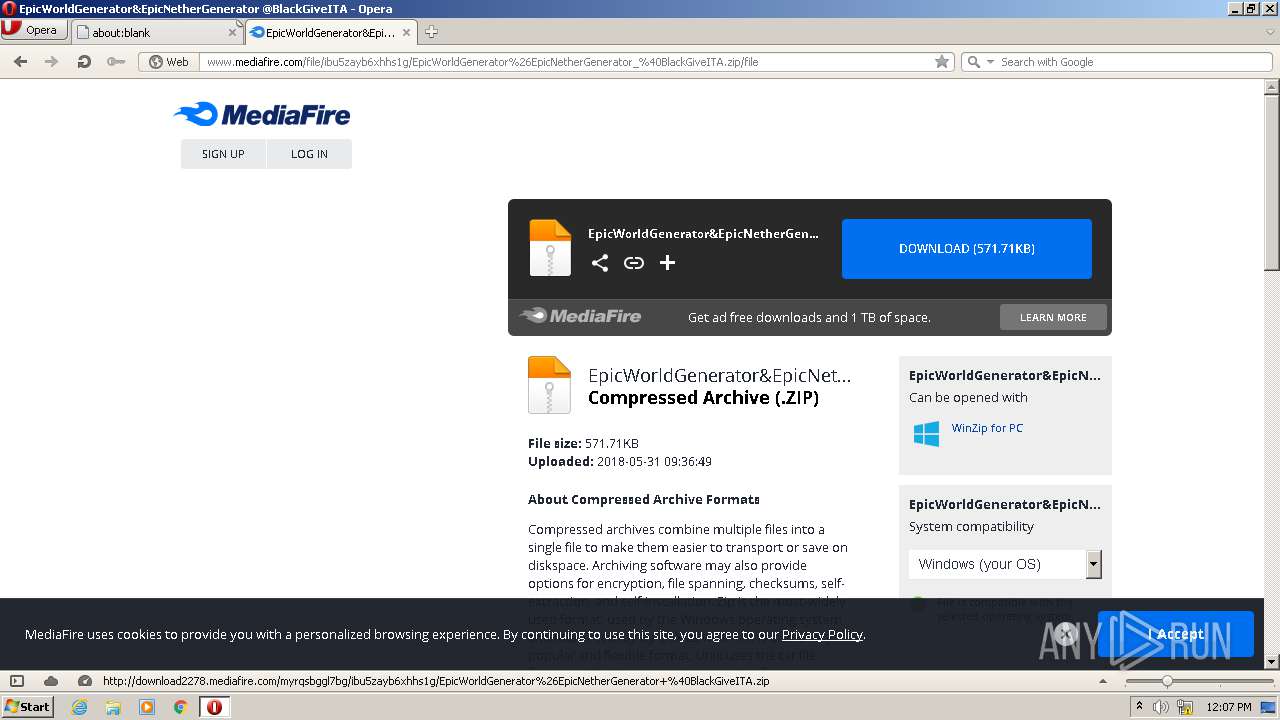Image resolution: width=1280 pixels, height=720 pixels.
Task: Click the File size: 571.71KB text
Action: tap(583, 443)
